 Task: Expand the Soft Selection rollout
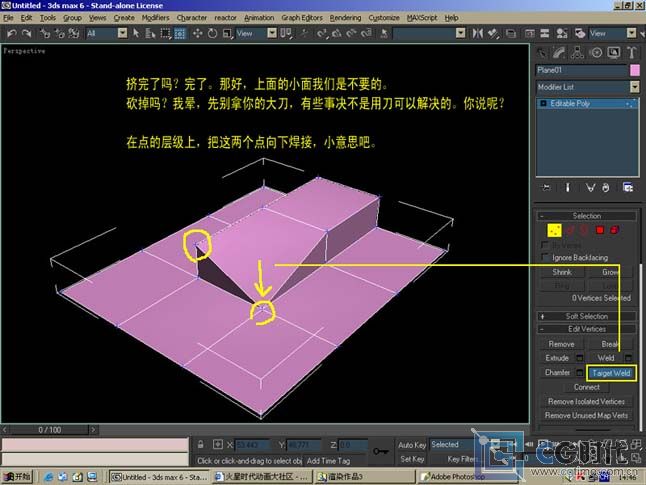point(587,316)
